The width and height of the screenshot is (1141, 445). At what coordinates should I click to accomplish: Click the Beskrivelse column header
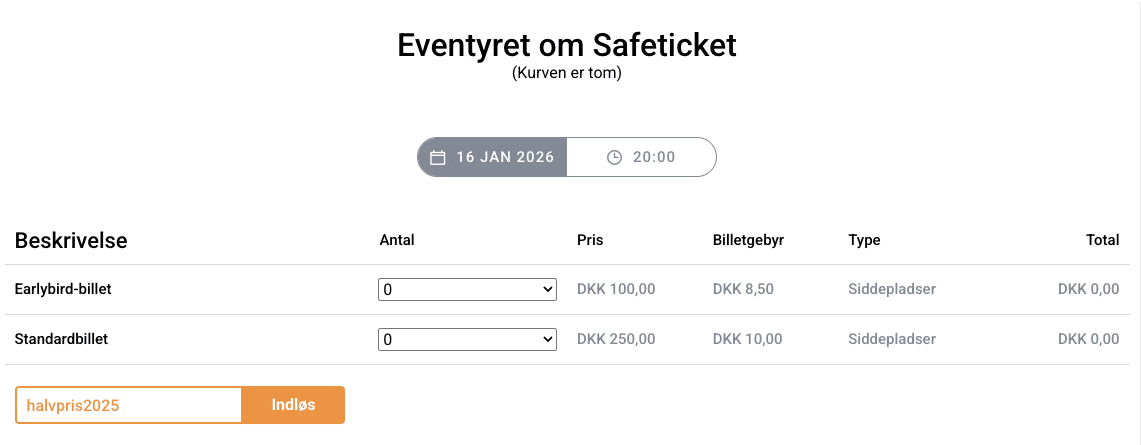[x=71, y=240]
